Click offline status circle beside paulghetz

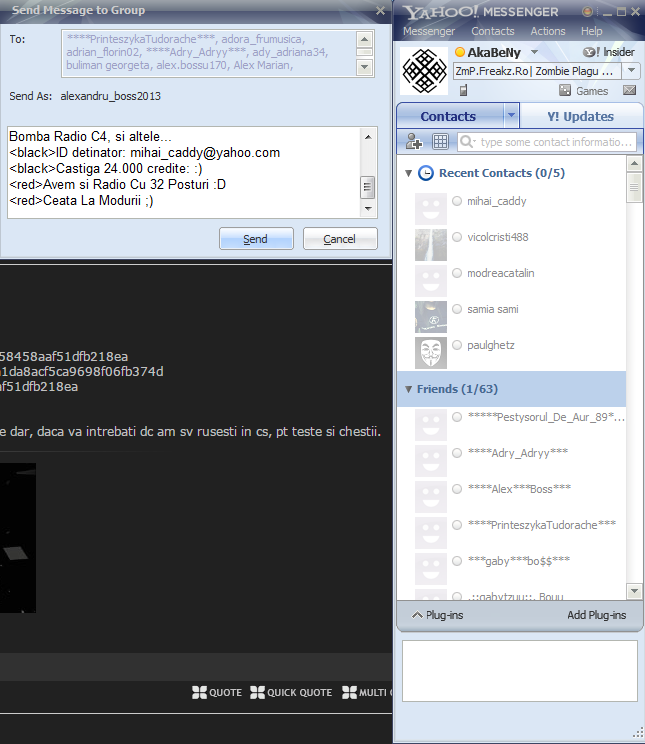457,345
